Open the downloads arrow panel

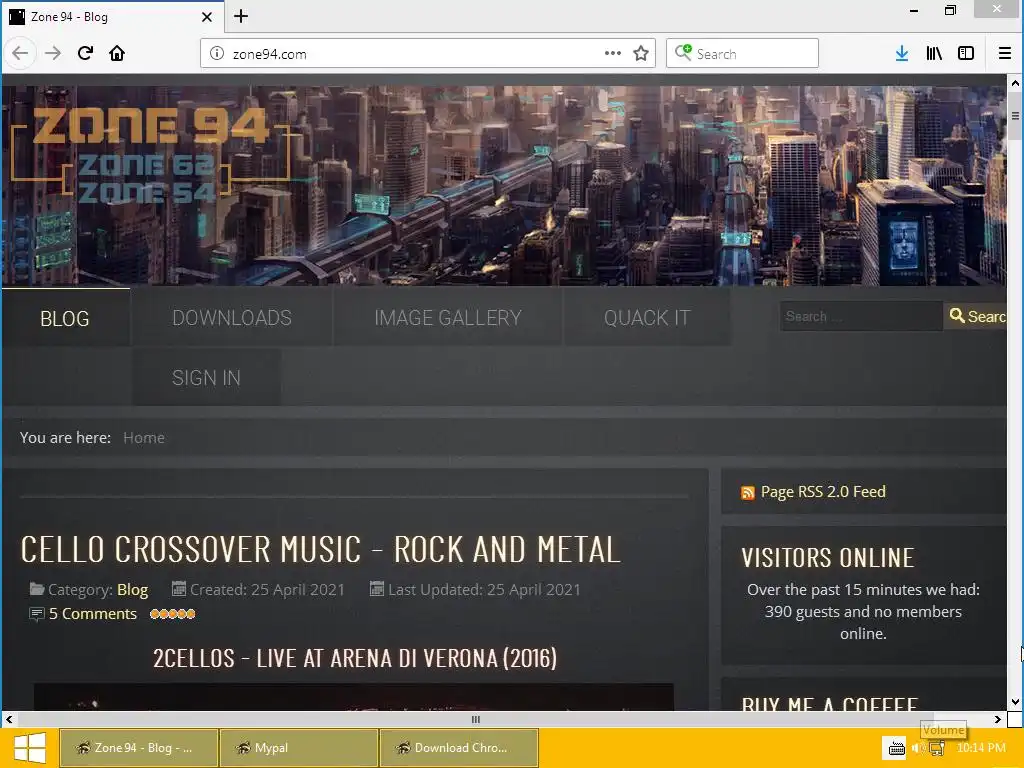[x=901, y=53]
